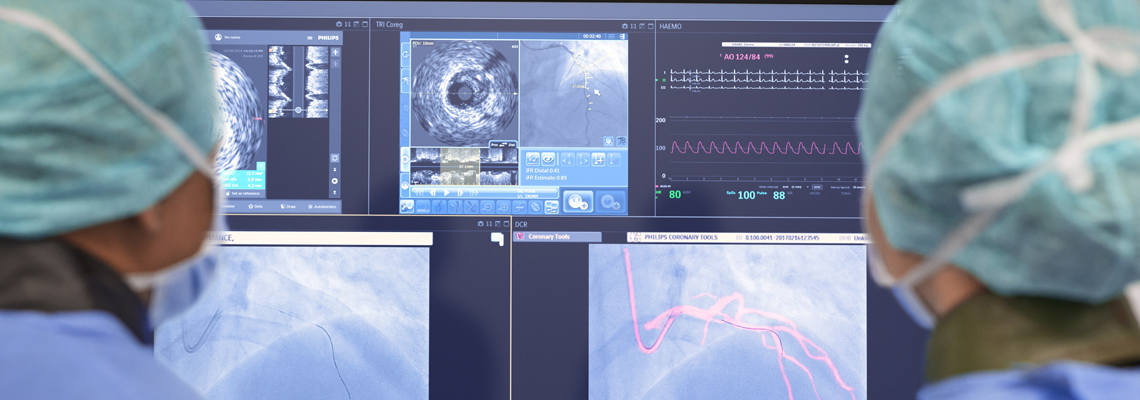Select the Dots tool in IVUS panel

255,207
